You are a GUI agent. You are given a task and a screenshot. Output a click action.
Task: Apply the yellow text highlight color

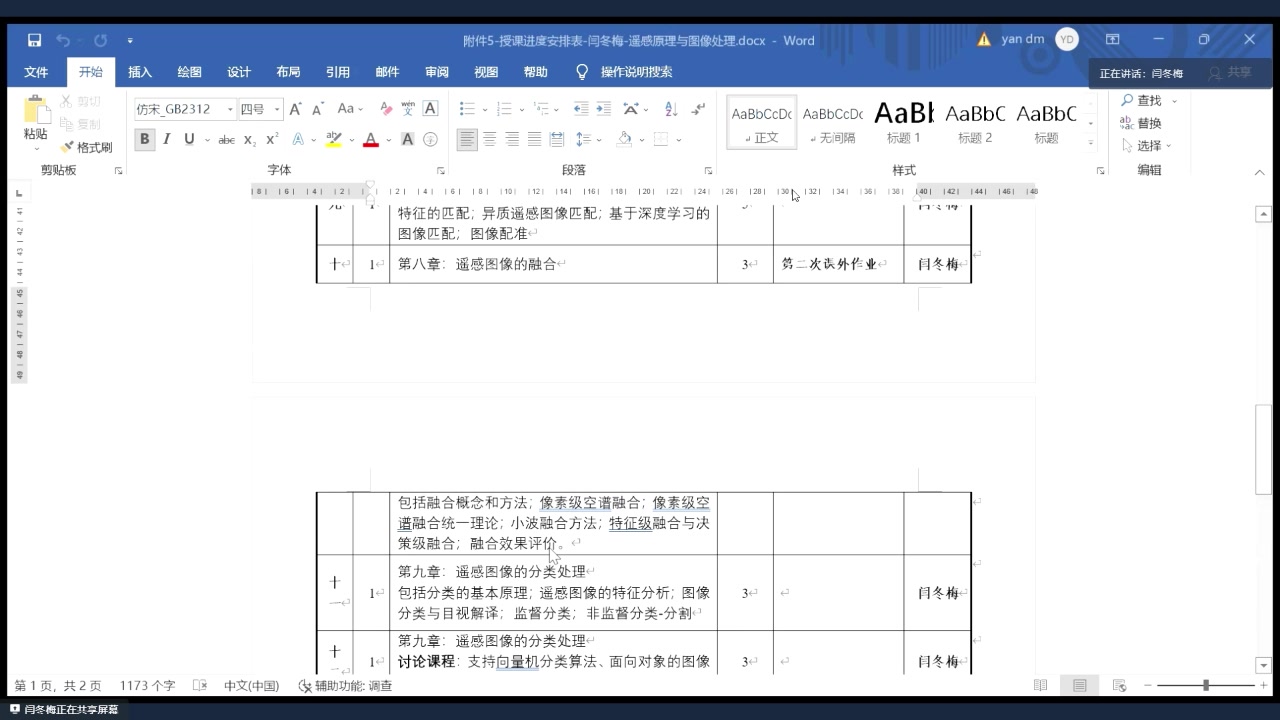pos(334,140)
